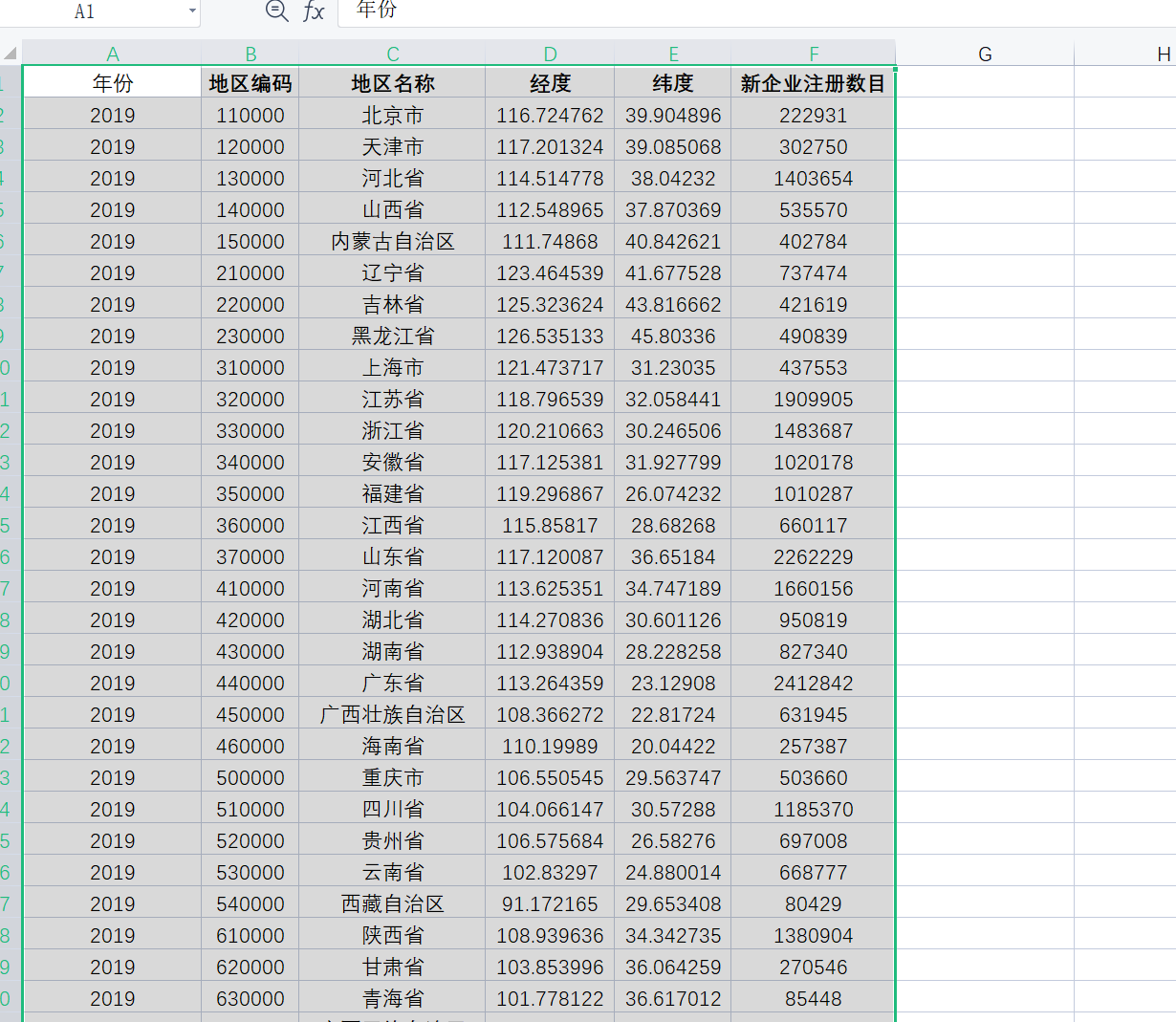Select column C header
Screen dimensions: 1176x1022
(x=393, y=54)
